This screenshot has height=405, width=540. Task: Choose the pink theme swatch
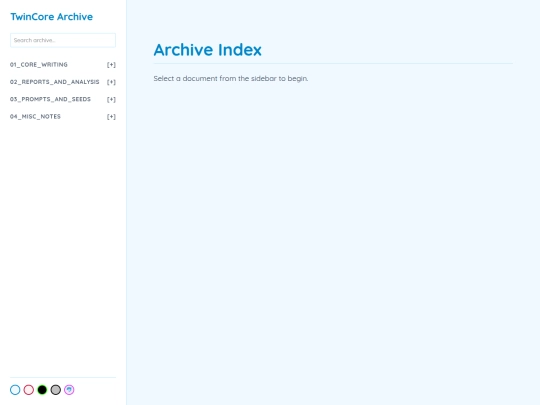pyautogui.click(x=29, y=390)
